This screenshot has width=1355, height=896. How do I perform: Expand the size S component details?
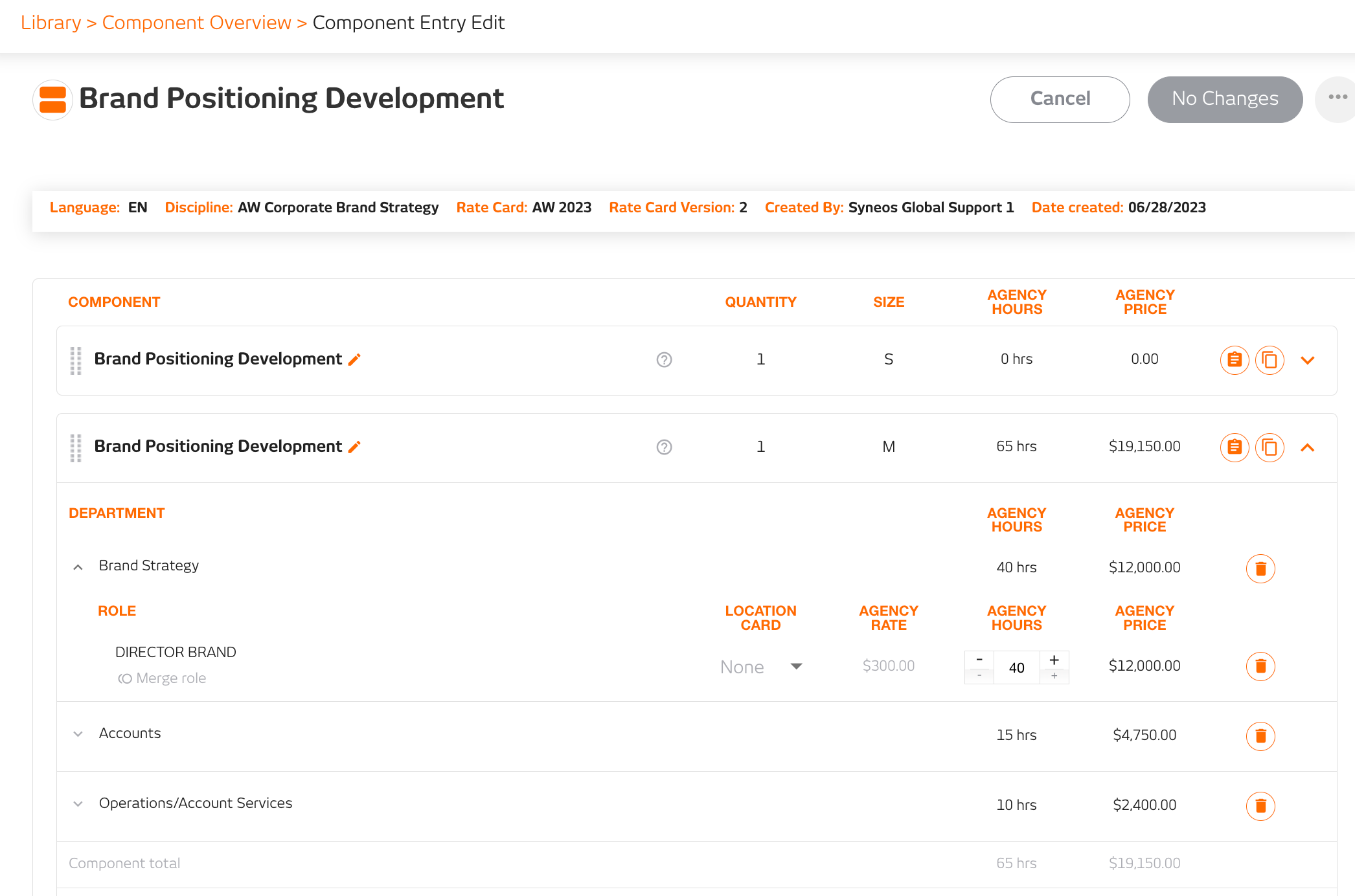[1308, 360]
